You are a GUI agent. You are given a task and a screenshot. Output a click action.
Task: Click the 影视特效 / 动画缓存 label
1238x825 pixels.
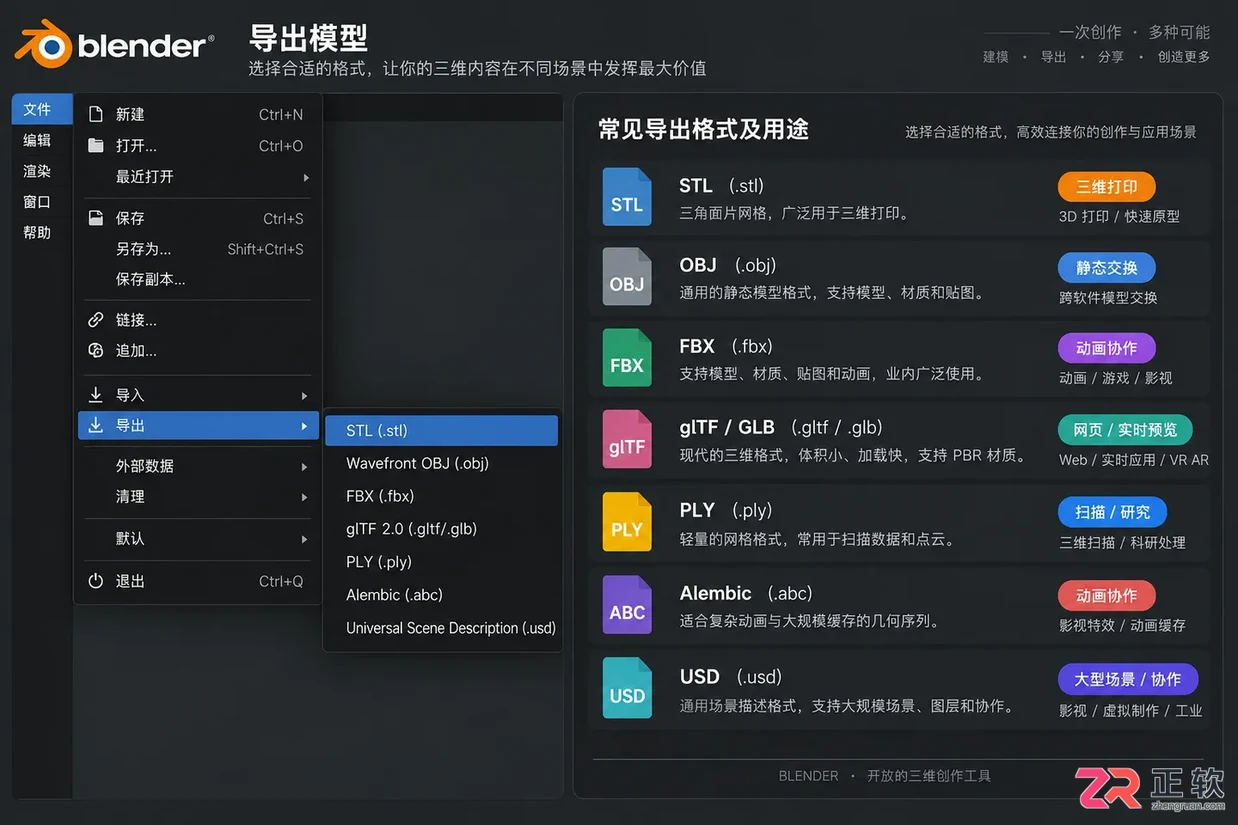[x=1122, y=625]
